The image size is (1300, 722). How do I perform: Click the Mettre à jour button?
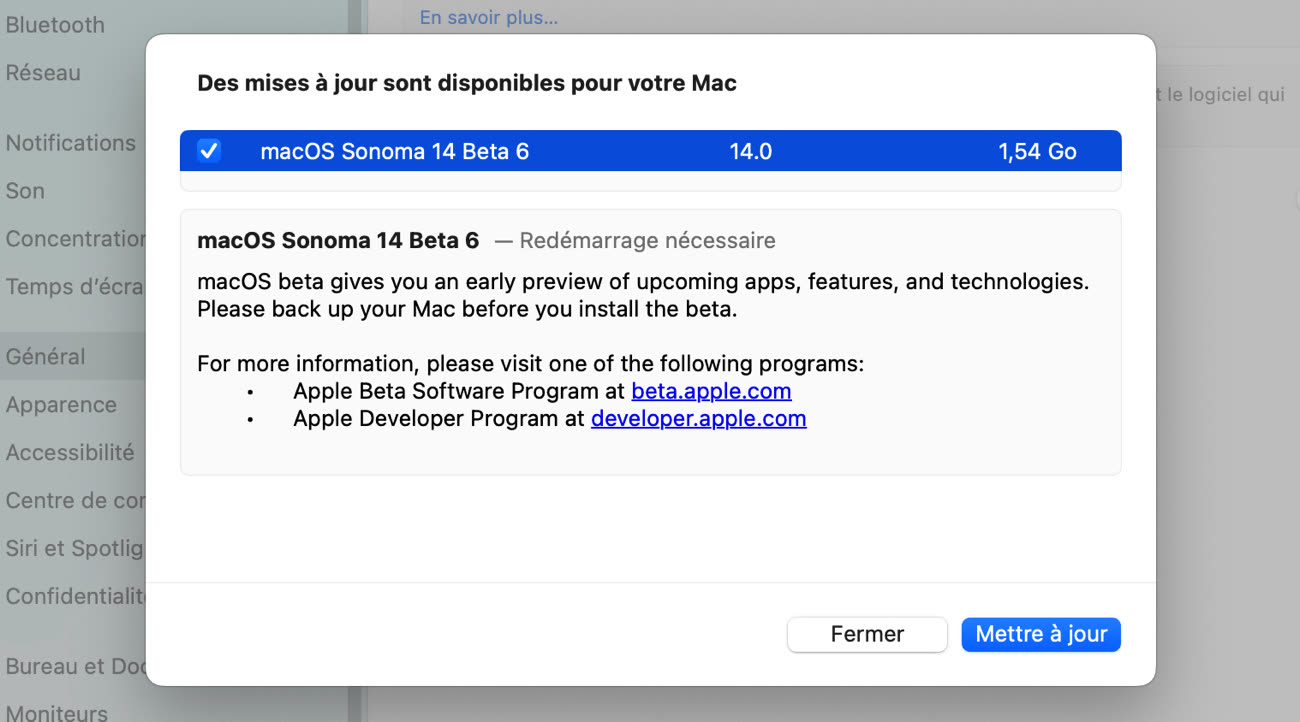pyautogui.click(x=1041, y=634)
